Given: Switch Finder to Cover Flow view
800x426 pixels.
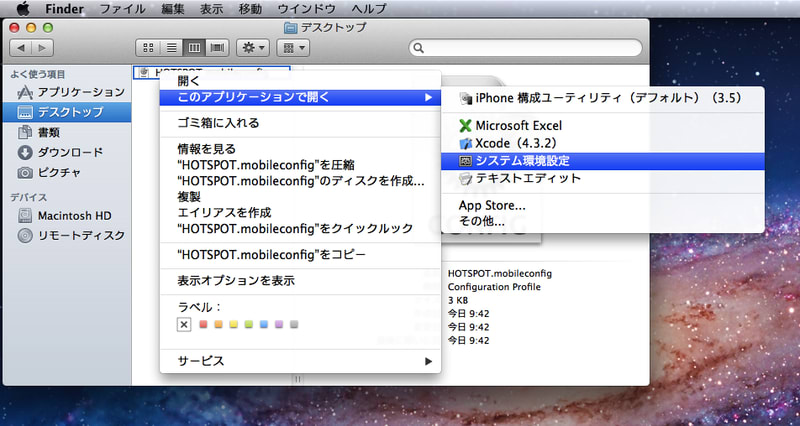Looking at the screenshot, I should pos(216,47).
